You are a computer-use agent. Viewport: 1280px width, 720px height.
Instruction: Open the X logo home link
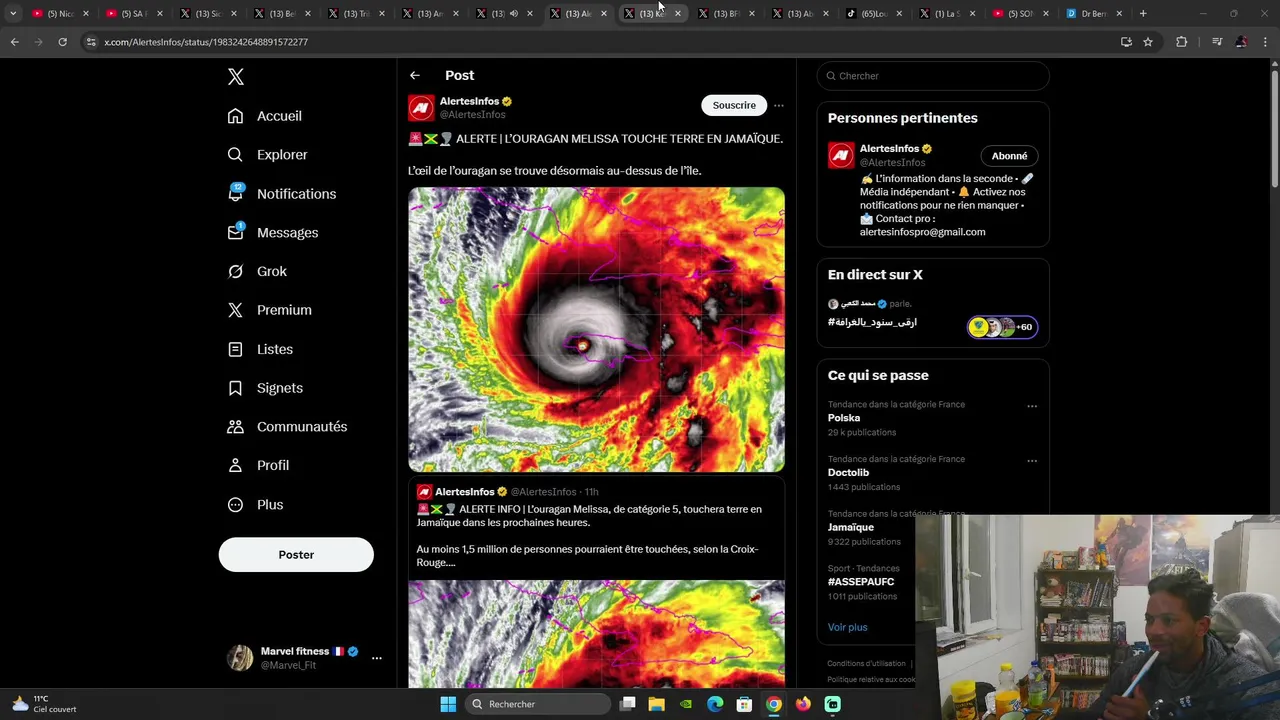(236, 77)
